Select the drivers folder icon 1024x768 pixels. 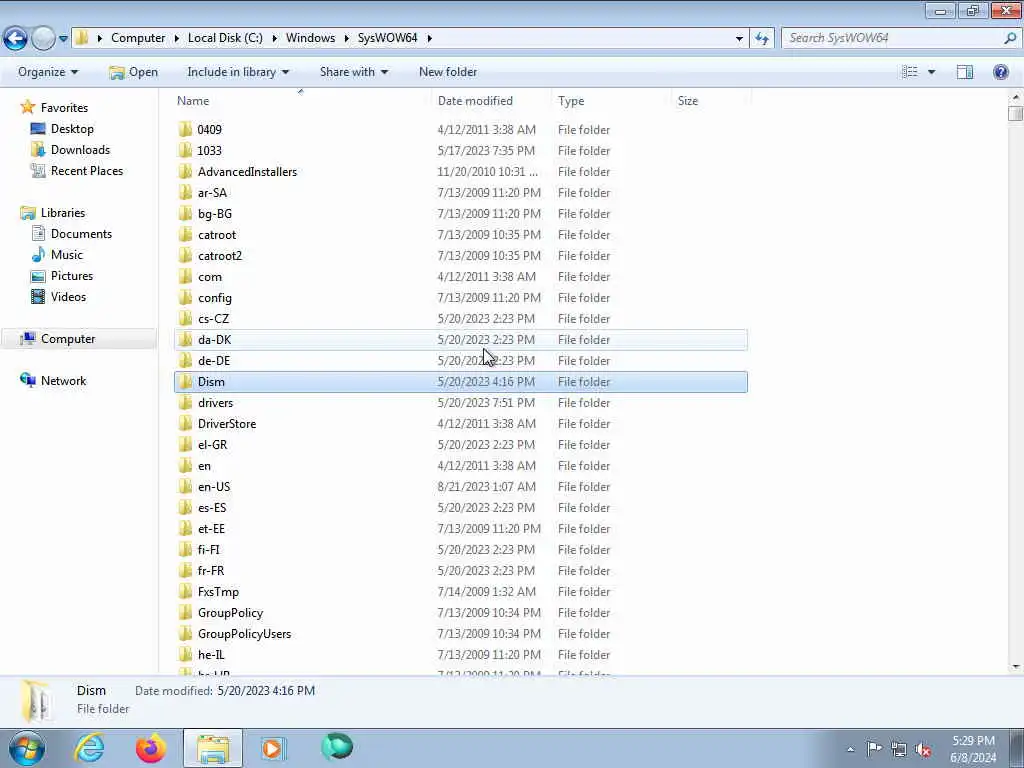coord(185,403)
